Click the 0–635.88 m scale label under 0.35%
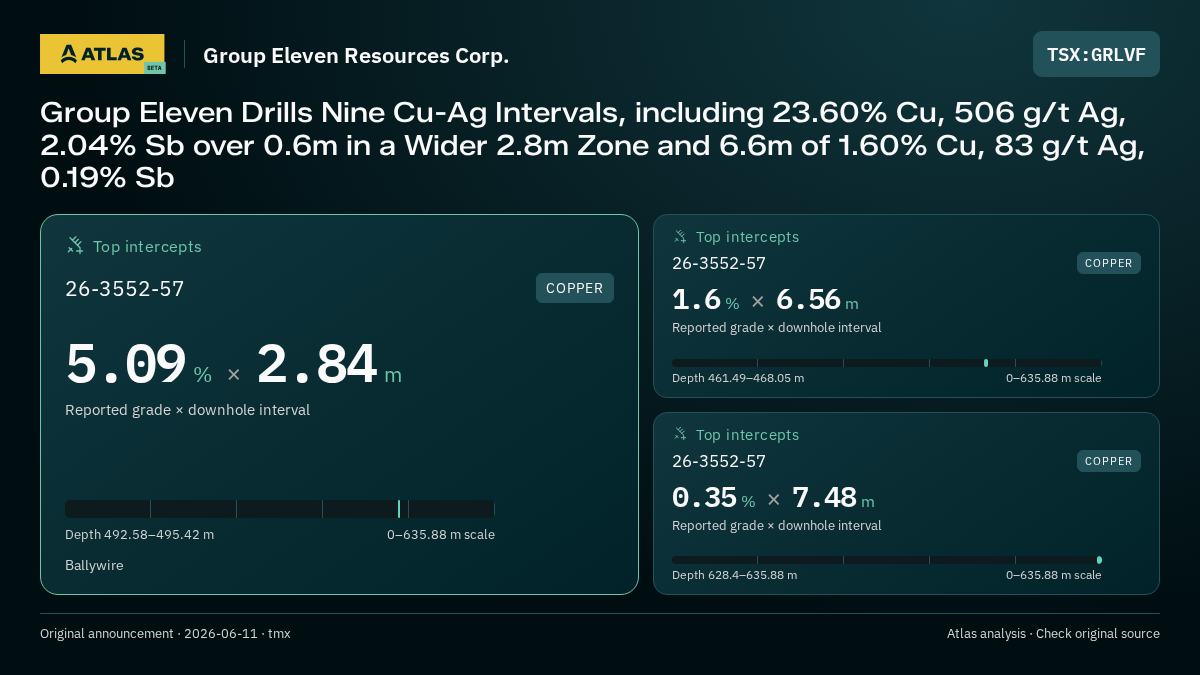 click(1053, 575)
